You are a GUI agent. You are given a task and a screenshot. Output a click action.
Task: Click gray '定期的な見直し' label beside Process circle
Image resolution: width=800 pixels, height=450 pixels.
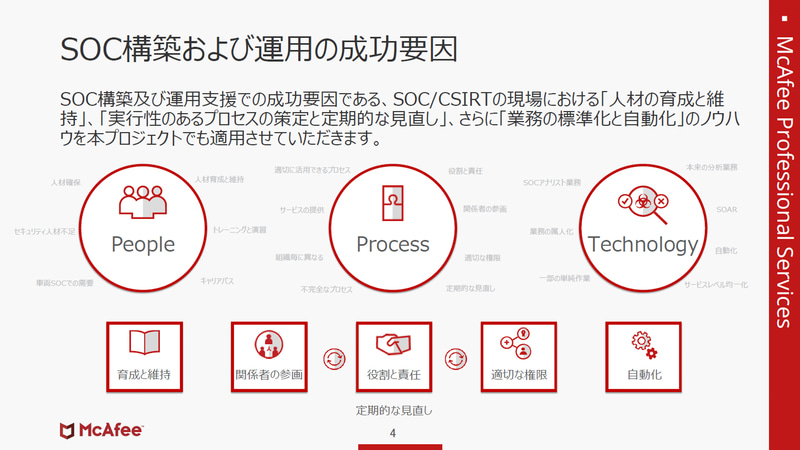point(470,288)
